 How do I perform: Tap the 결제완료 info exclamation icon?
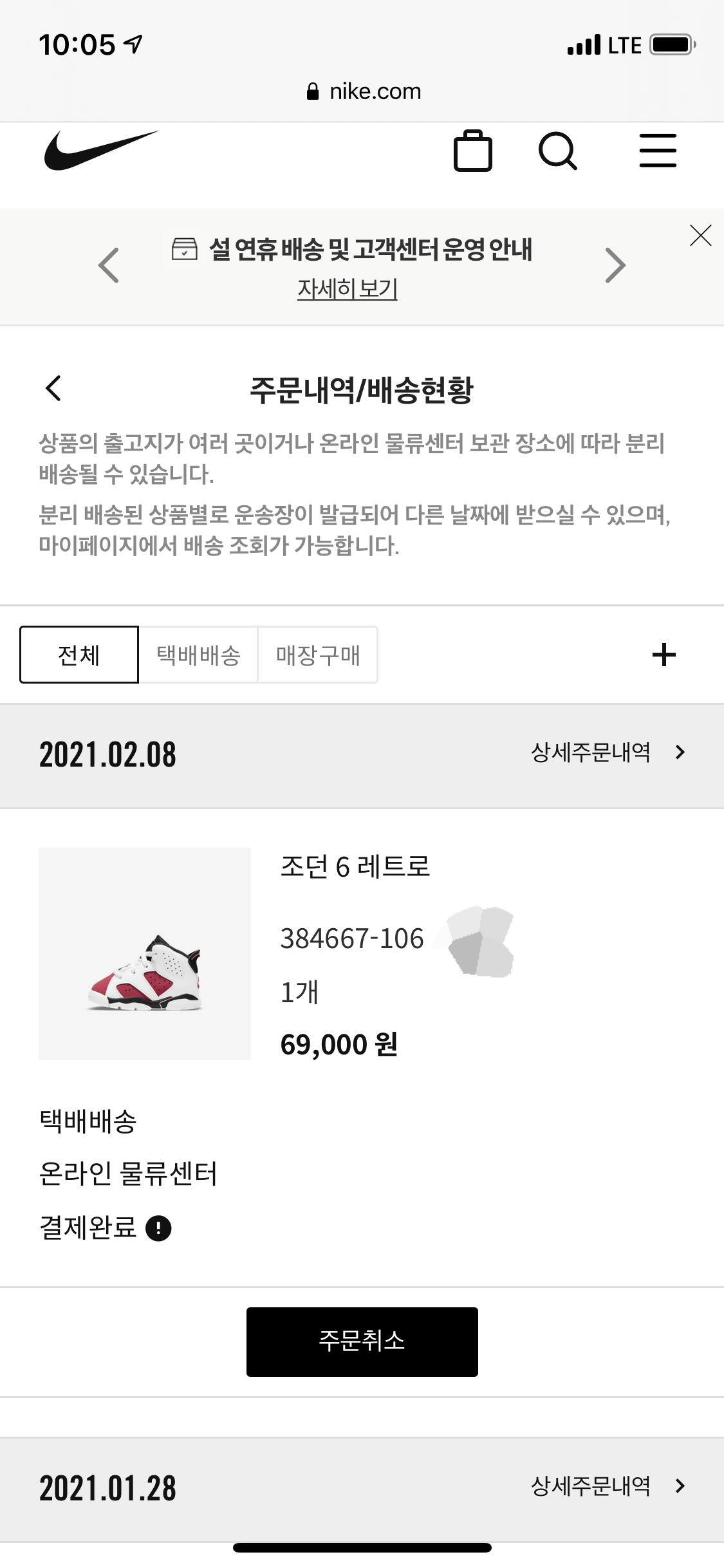coord(158,1228)
